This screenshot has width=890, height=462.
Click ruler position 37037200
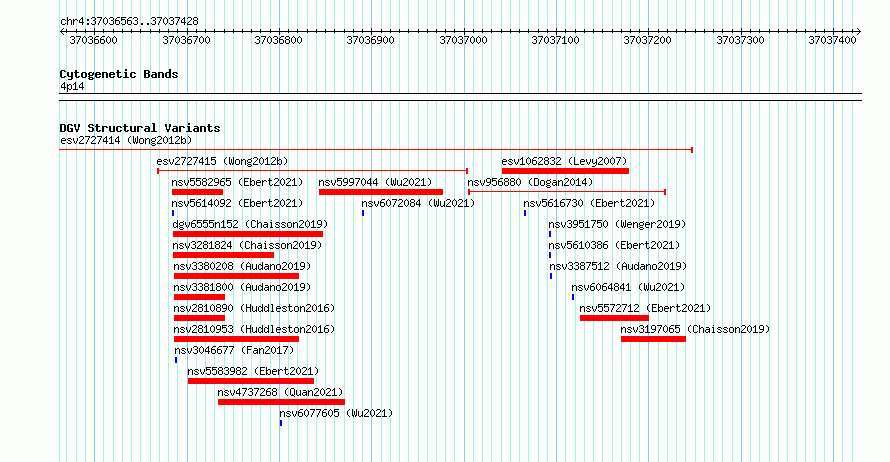point(648,40)
